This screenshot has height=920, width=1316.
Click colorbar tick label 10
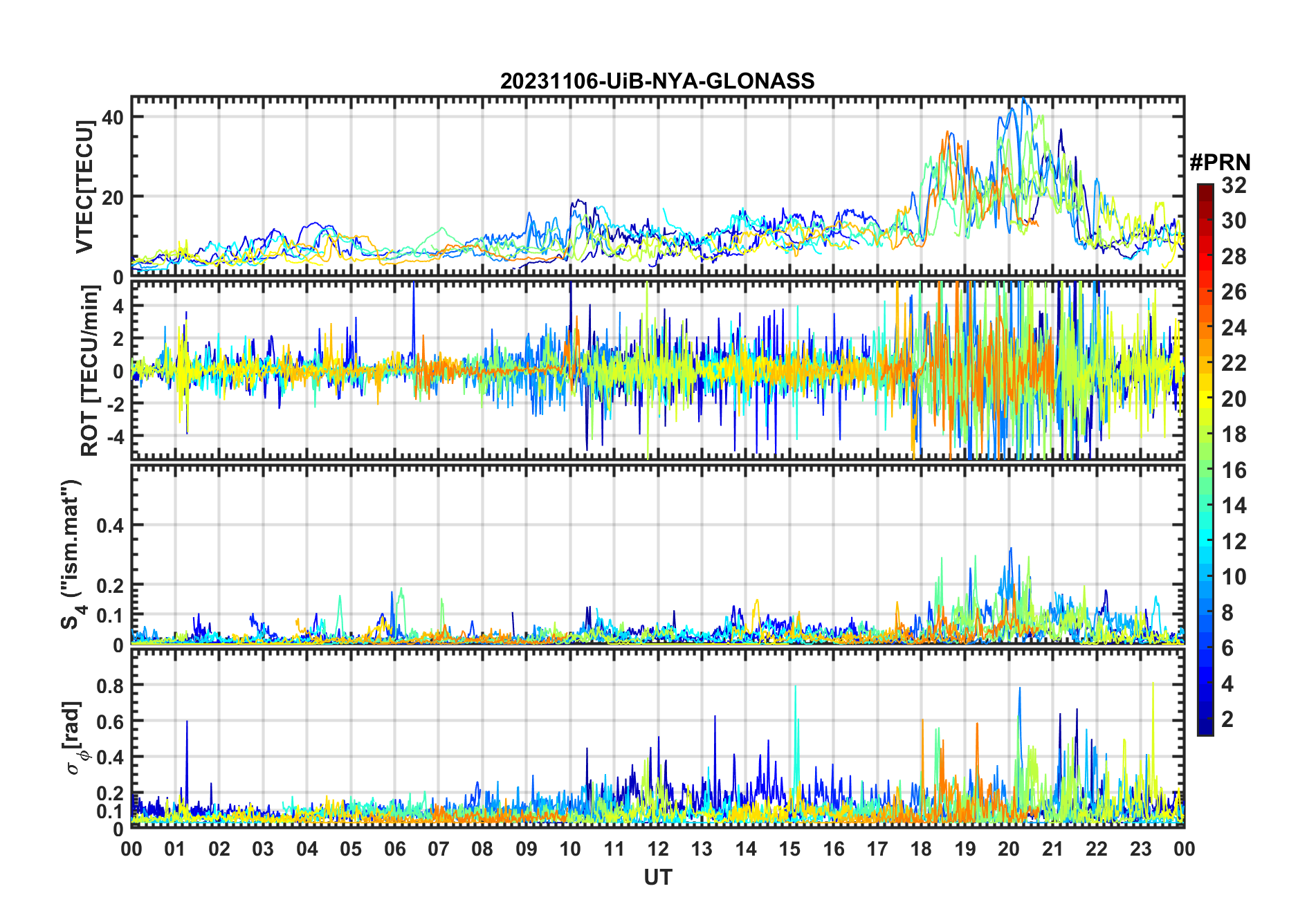coord(1234,577)
